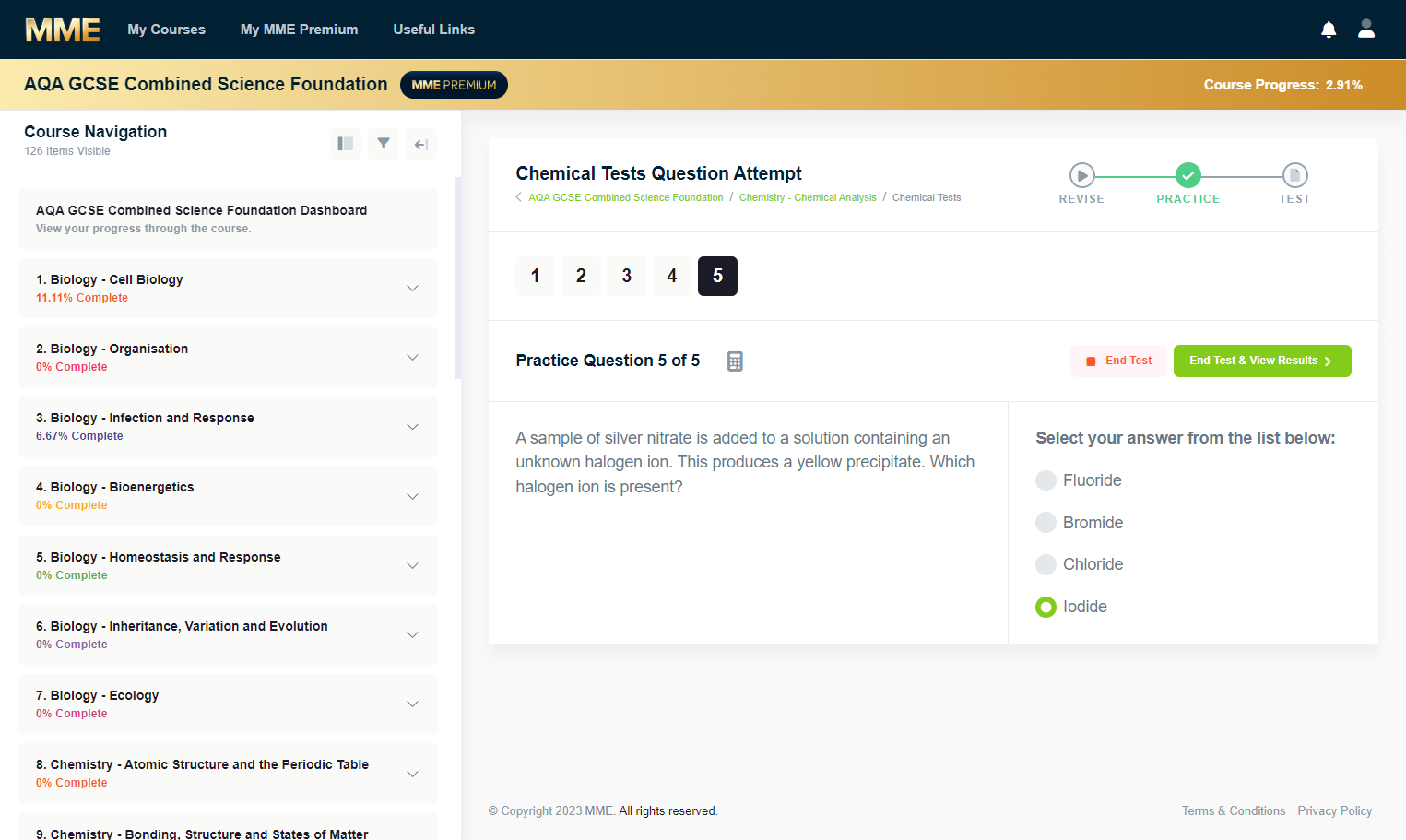Image resolution: width=1406 pixels, height=840 pixels.
Task: Open the course Dashboard item
Action: tap(228, 219)
